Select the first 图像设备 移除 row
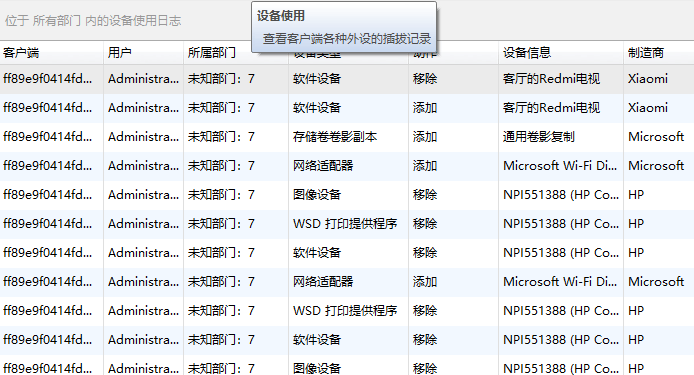Image resolution: width=694 pixels, height=375 pixels. coord(347,195)
